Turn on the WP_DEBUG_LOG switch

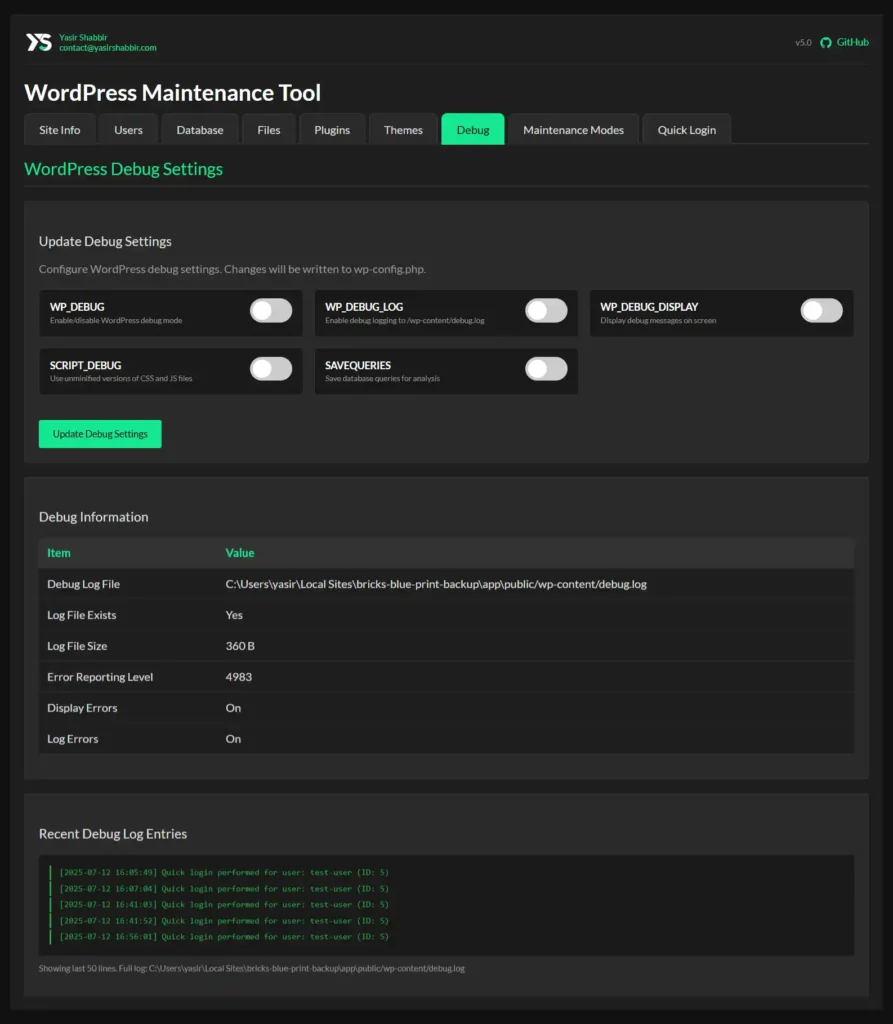pyautogui.click(x=546, y=311)
